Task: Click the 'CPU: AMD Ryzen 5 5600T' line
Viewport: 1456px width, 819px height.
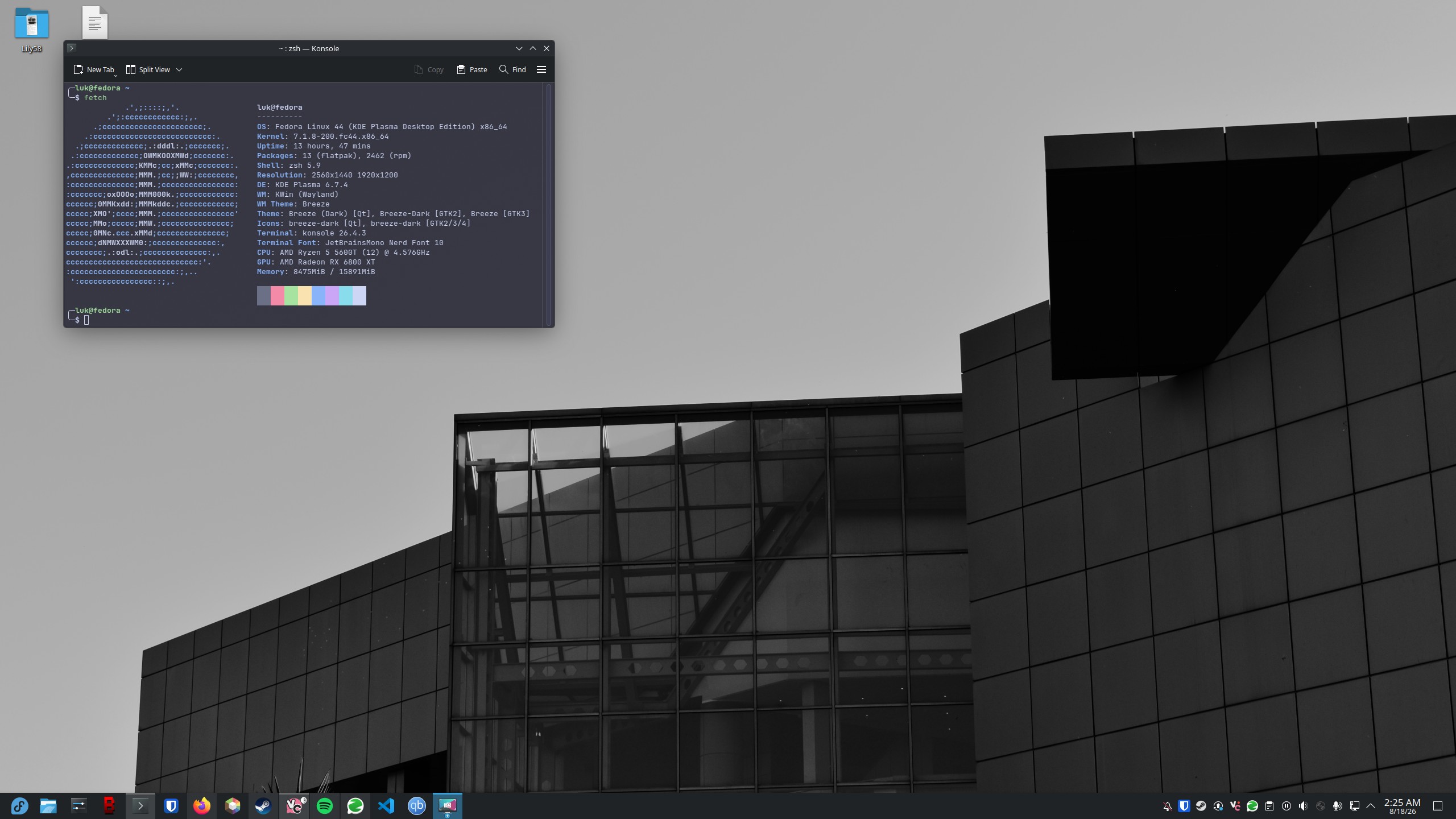Action: pyautogui.click(x=343, y=253)
